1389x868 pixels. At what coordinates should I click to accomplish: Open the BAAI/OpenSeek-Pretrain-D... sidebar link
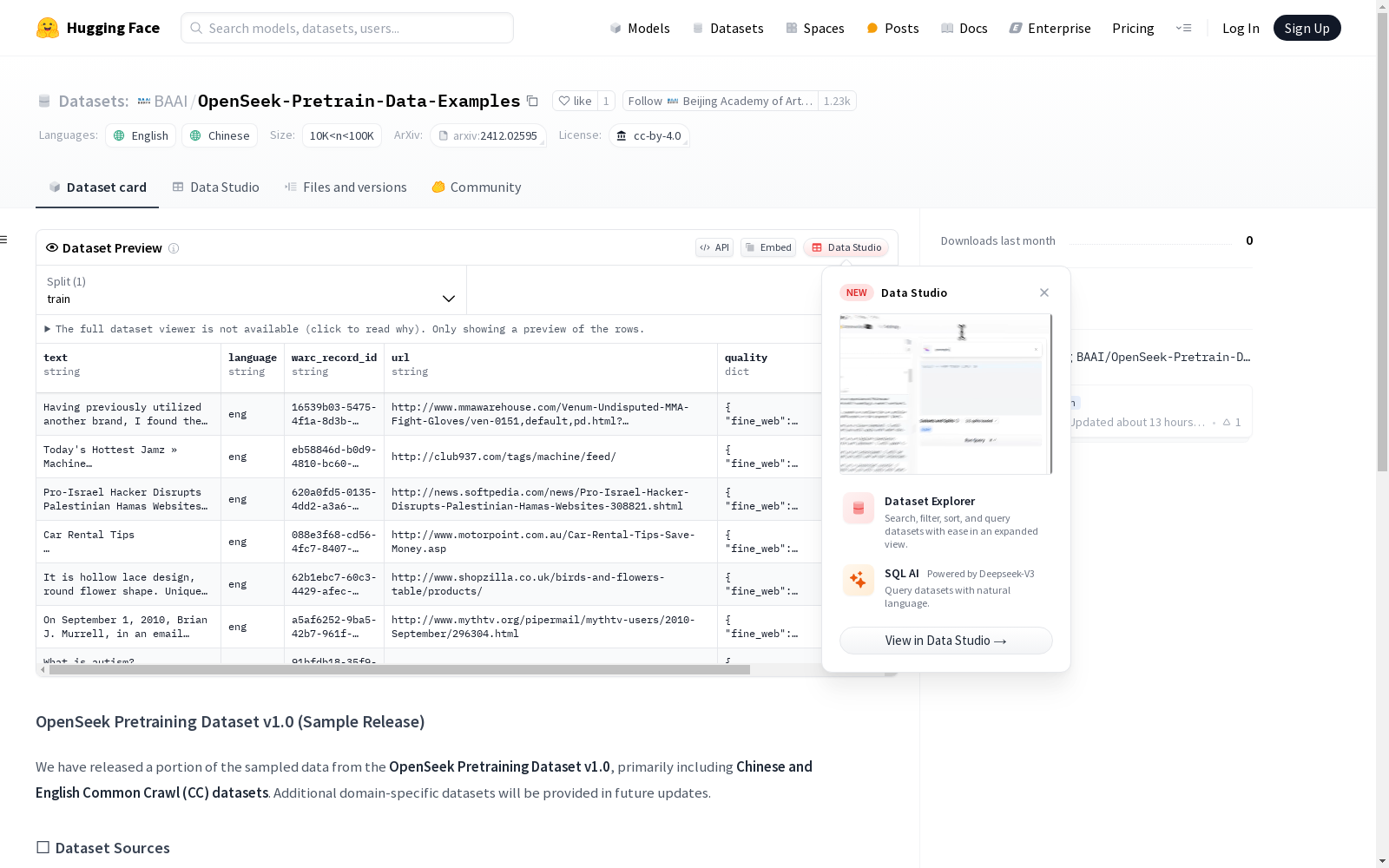pyautogui.click(x=1163, y=357)
